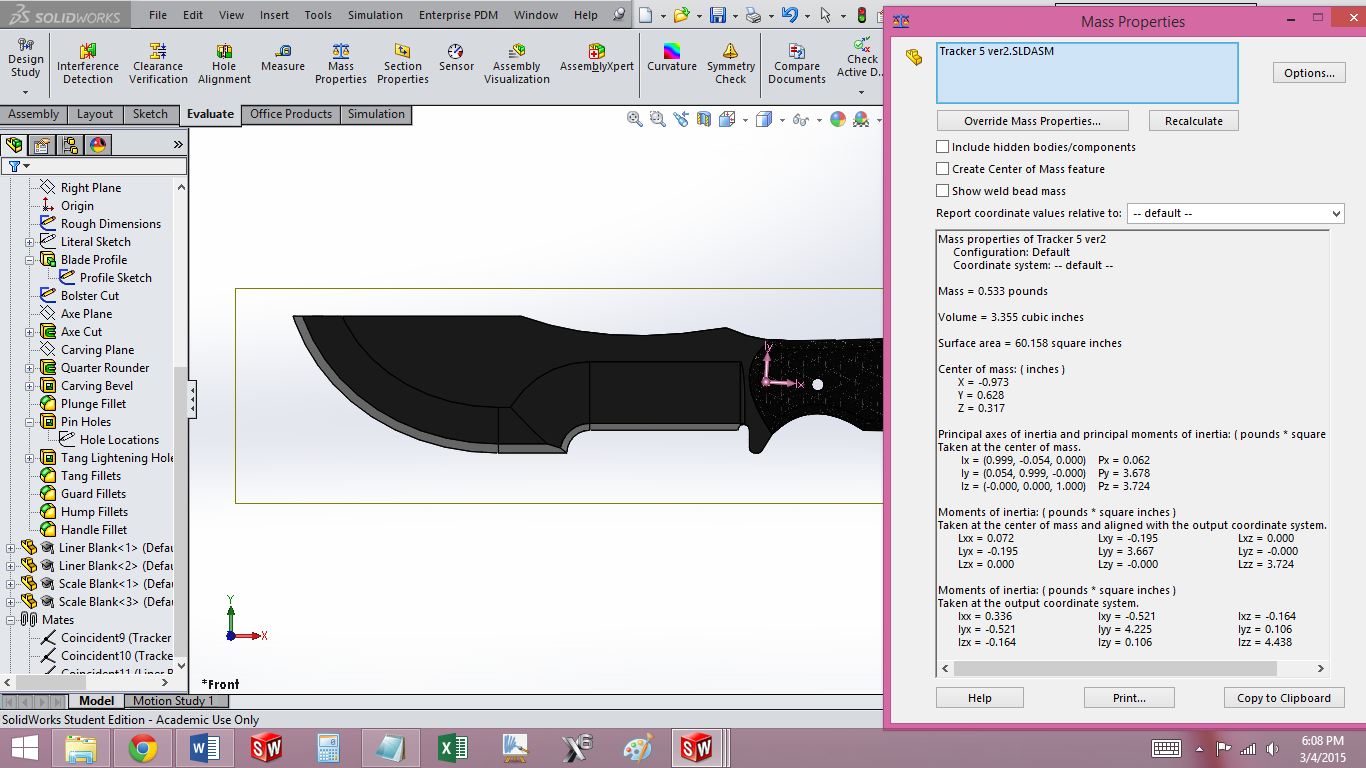This screenshot has width=1366, height=768.
Task: Click Zoom to Fit in the view toolbar
Action: 634,118
